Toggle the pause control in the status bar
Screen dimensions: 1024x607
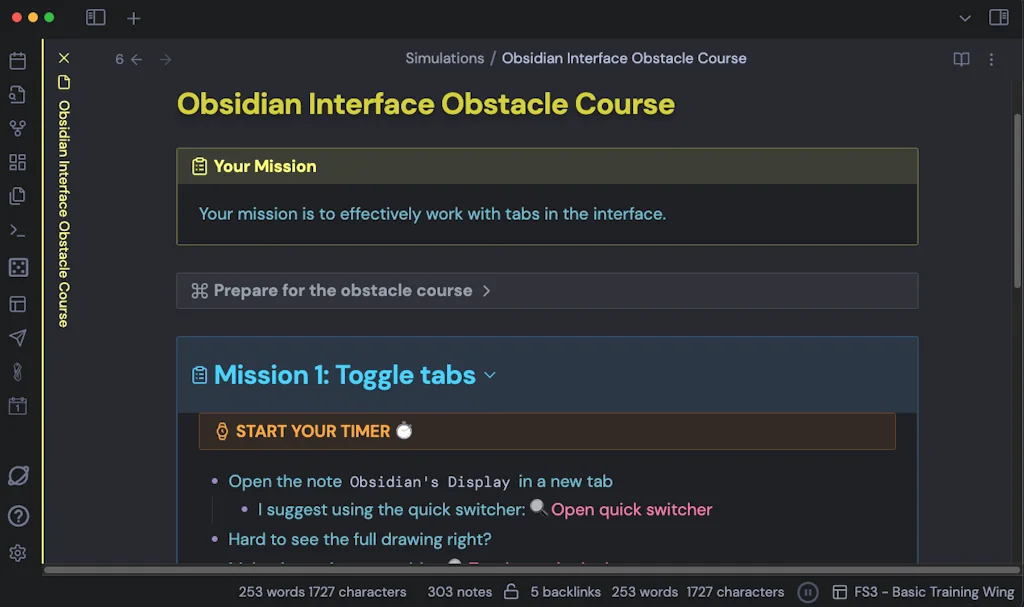(807, 592)
